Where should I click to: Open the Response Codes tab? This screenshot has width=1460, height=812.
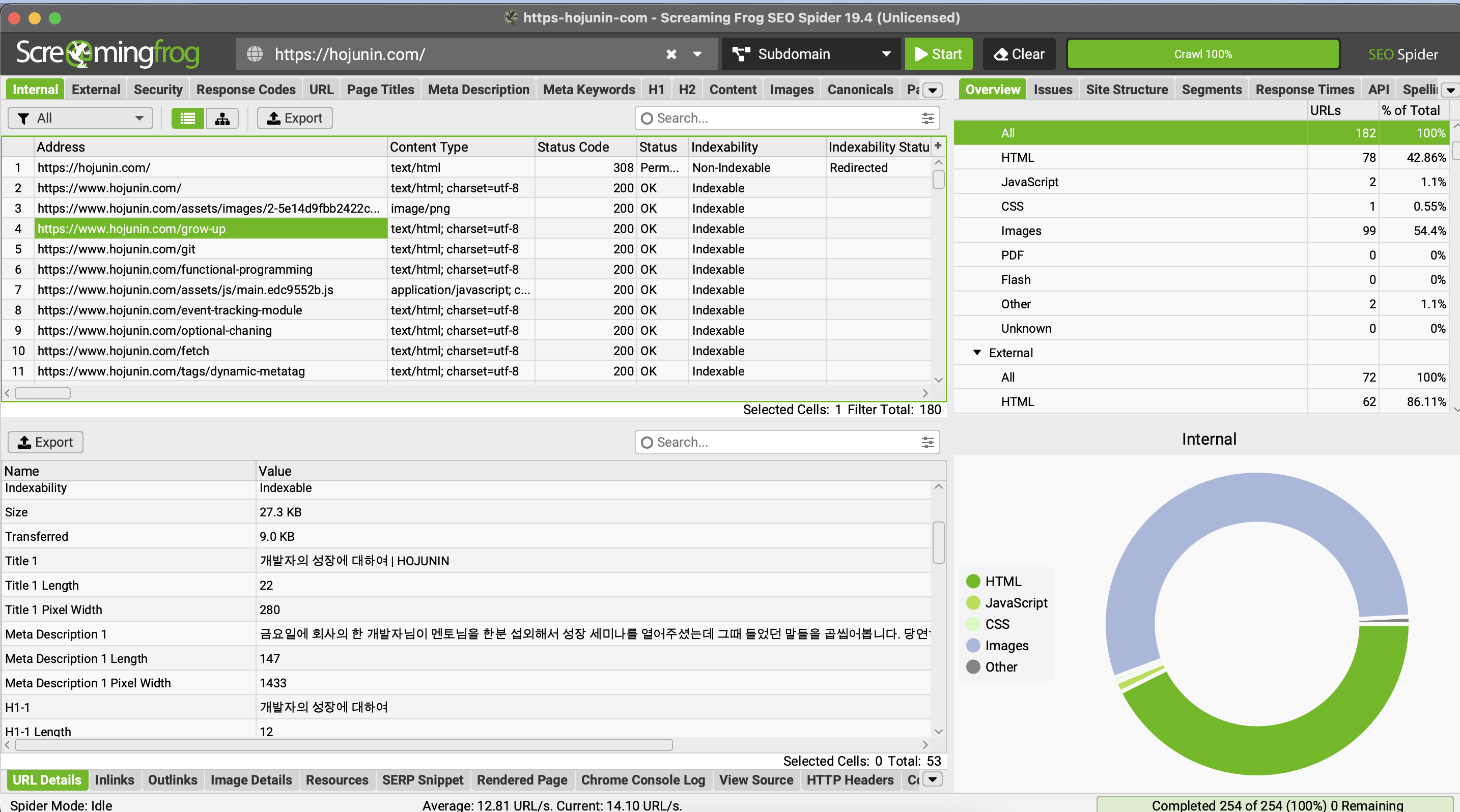[246, 90]
